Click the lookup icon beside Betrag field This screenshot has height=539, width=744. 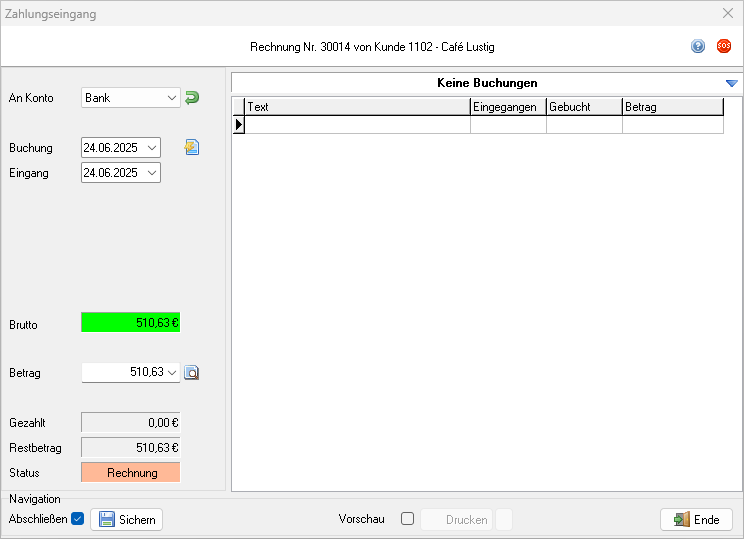(192, 372)
